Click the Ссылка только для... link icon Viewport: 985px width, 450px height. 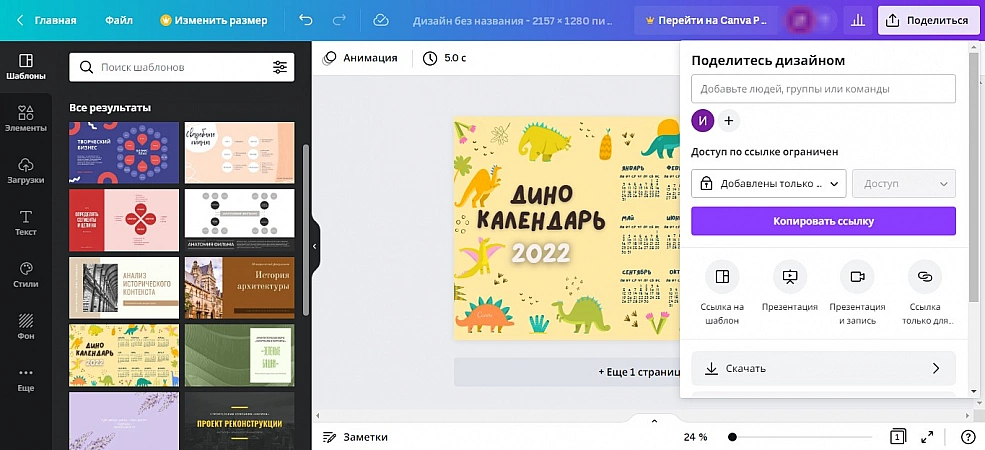925,277
